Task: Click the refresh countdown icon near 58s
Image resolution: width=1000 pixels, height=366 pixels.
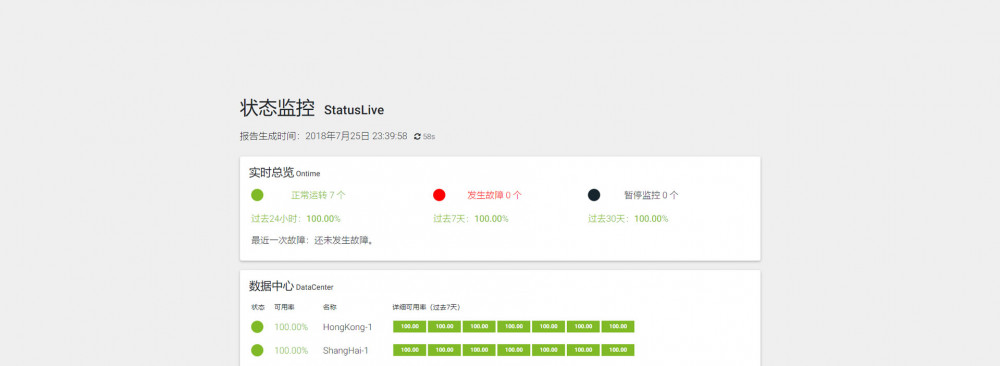Action: click(x=418, y=136)
